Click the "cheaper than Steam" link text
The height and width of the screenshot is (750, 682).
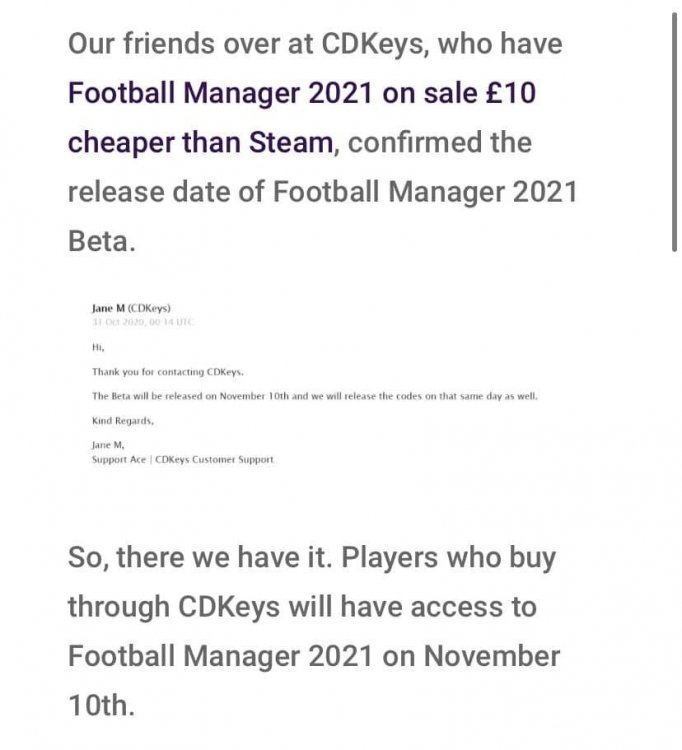(200, 143)
